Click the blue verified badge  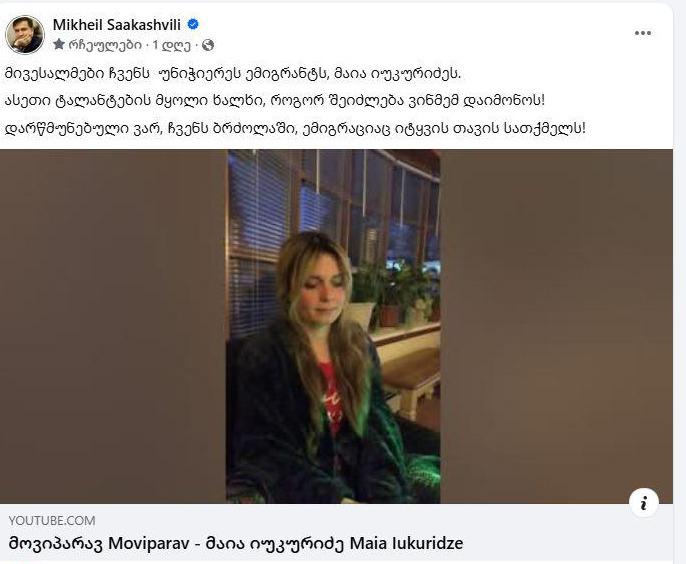pyautogui.click(x=193, y=25)
